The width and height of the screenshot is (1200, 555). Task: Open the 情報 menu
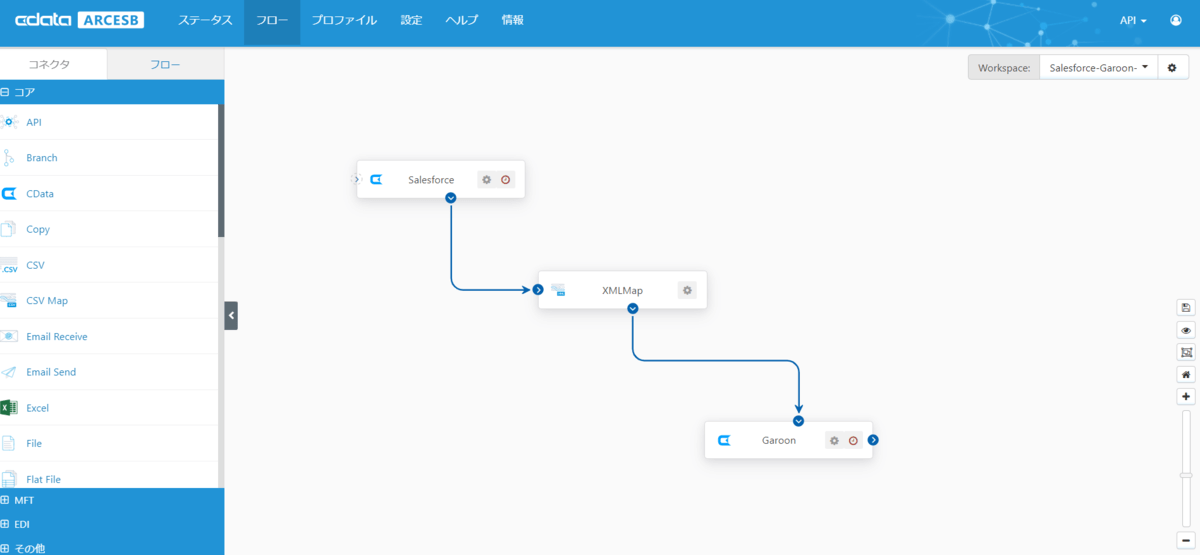[512, 20]
